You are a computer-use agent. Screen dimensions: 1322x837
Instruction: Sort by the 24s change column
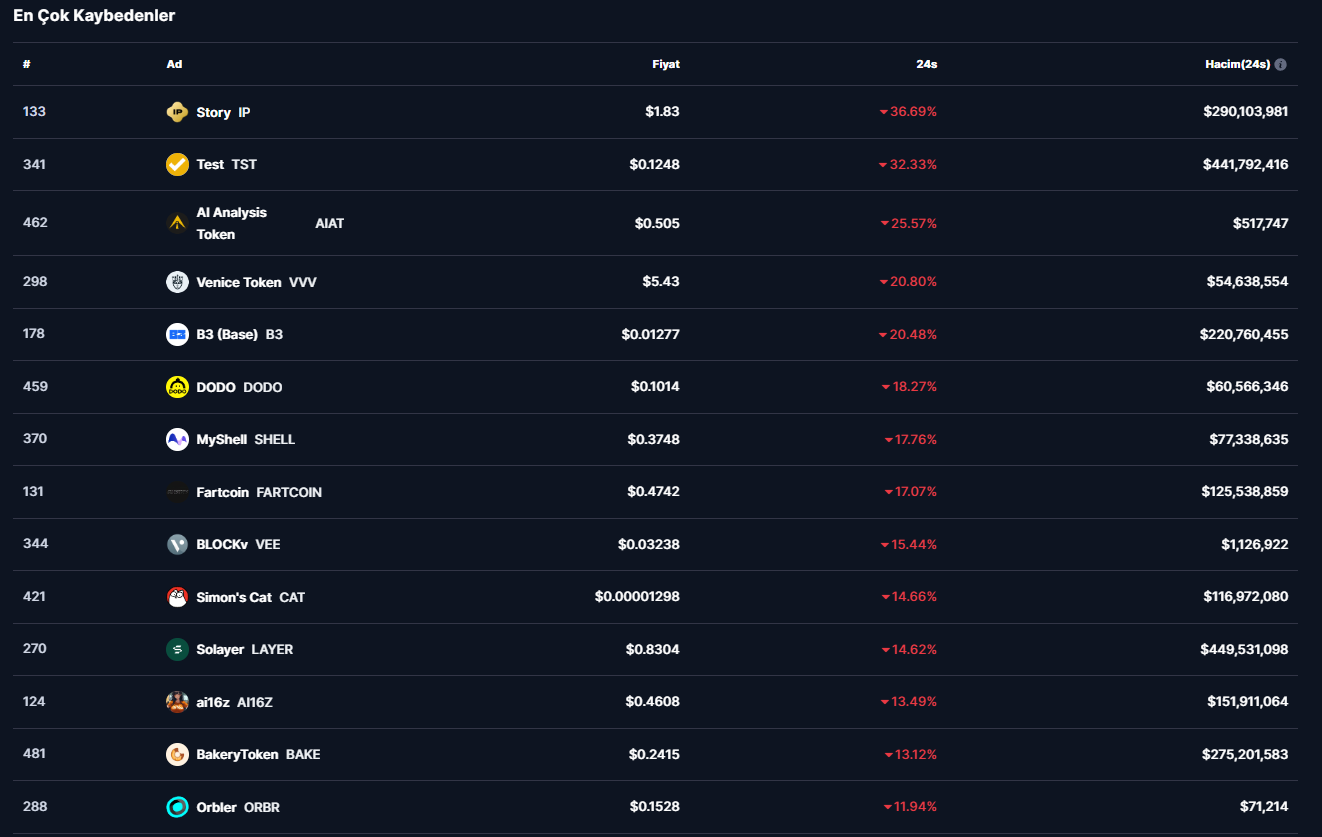[x=926, y=64]
